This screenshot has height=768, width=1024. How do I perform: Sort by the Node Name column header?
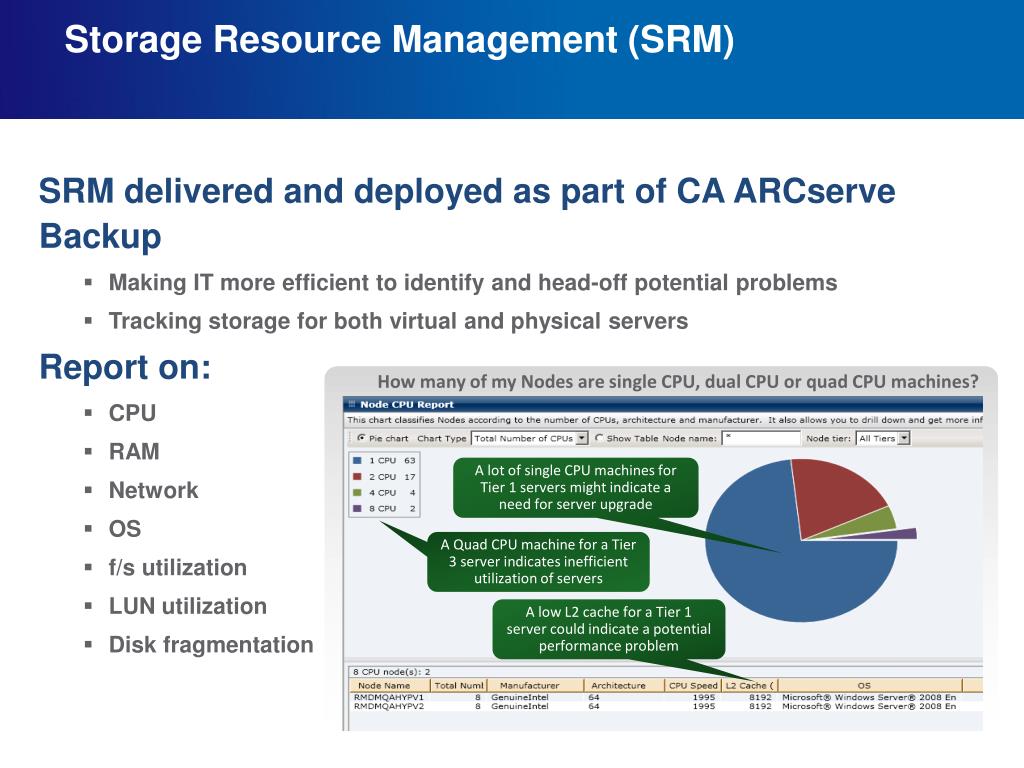(389, 686)
